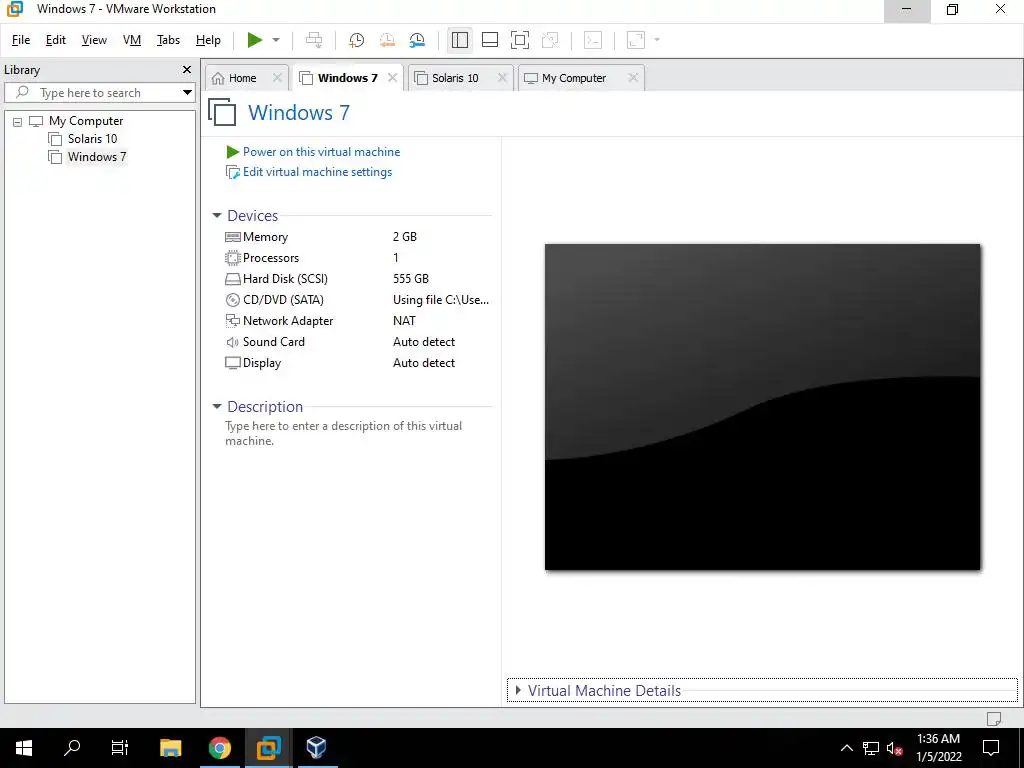
Task: Select My Computer in the Library tree
Action: 86,121
